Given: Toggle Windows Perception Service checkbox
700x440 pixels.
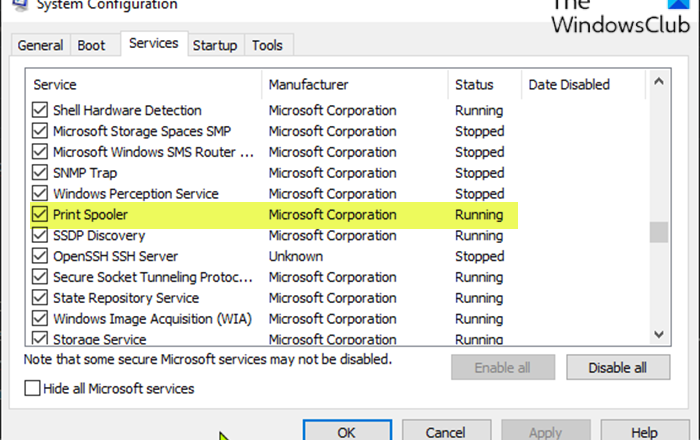Looking at the screenshot, I should click(40, 194).
